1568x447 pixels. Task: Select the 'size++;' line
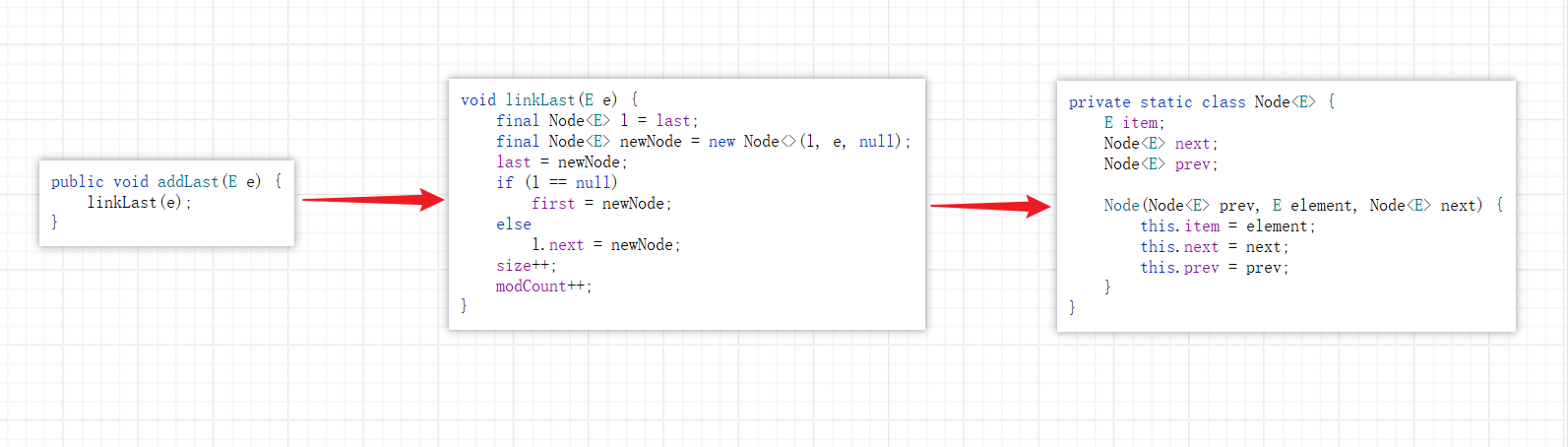527,265
